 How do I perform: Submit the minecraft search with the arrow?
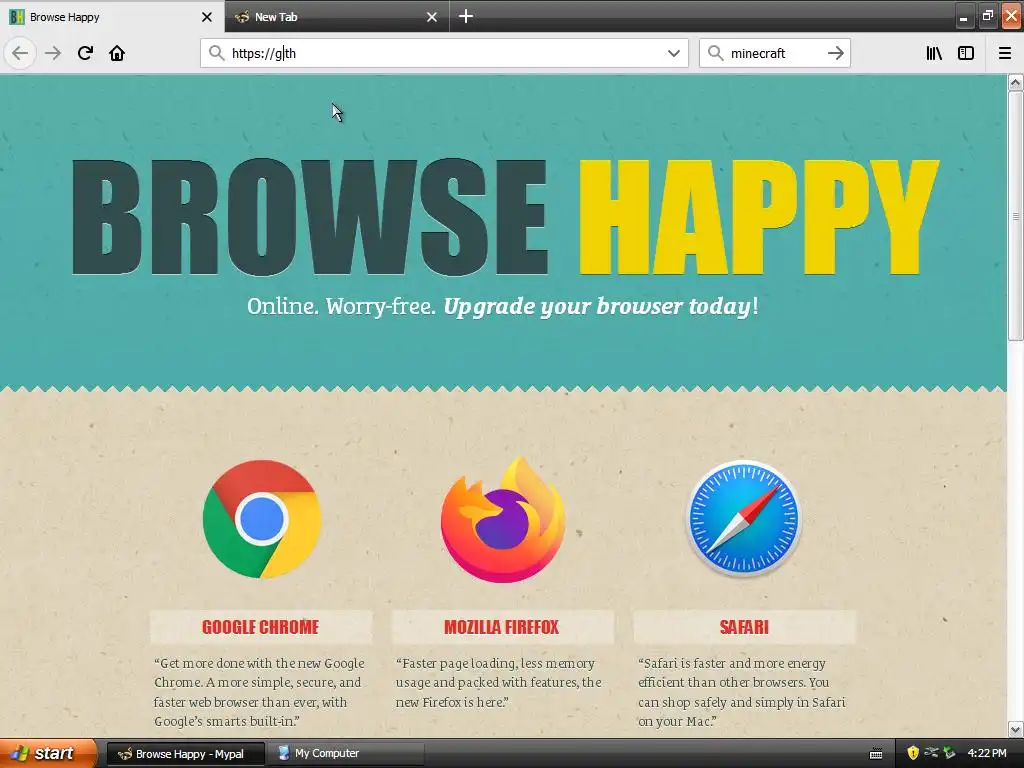tap(835, 53)
